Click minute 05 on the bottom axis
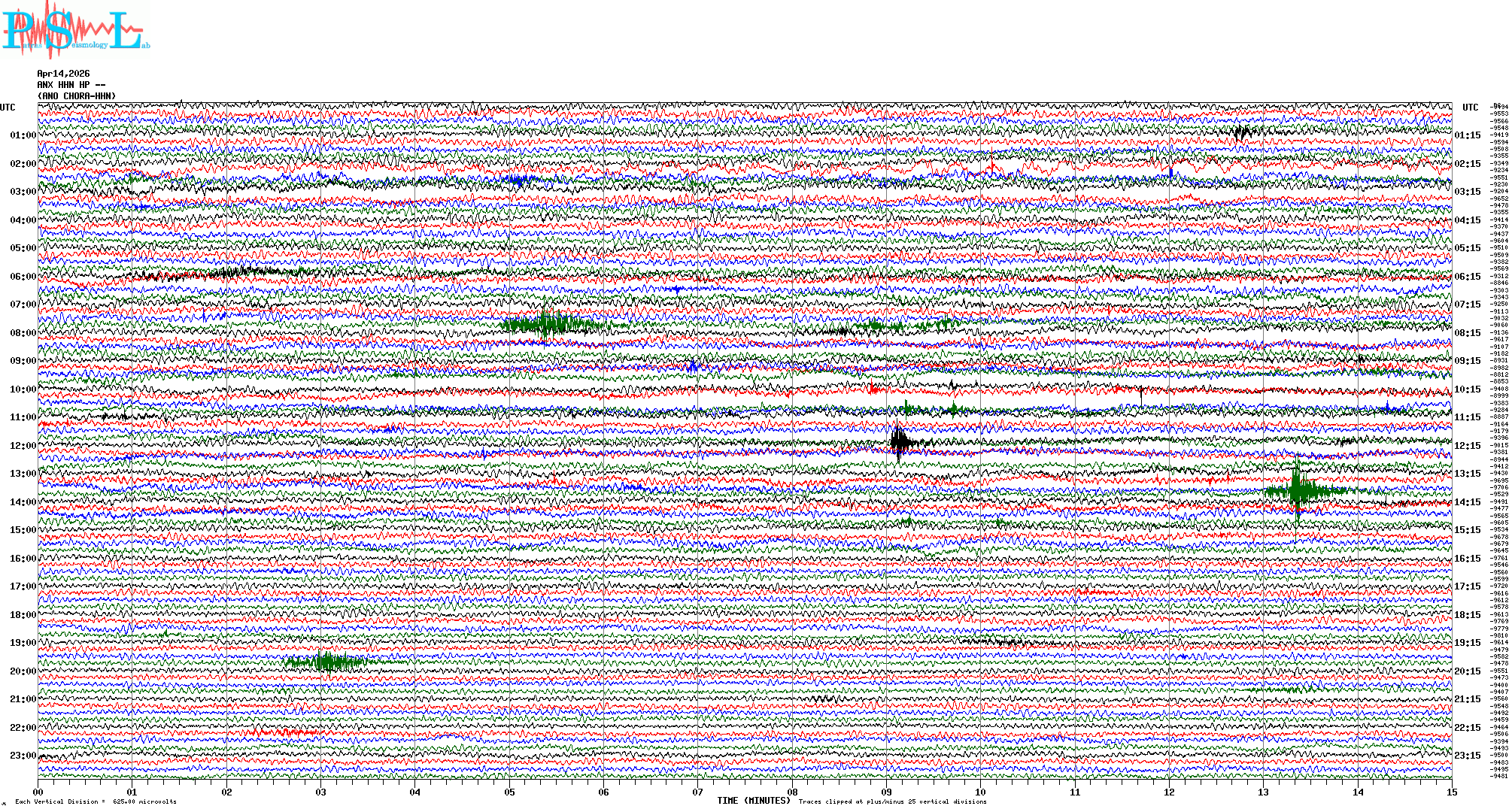The image size is (1512, 812). [509, 792]
